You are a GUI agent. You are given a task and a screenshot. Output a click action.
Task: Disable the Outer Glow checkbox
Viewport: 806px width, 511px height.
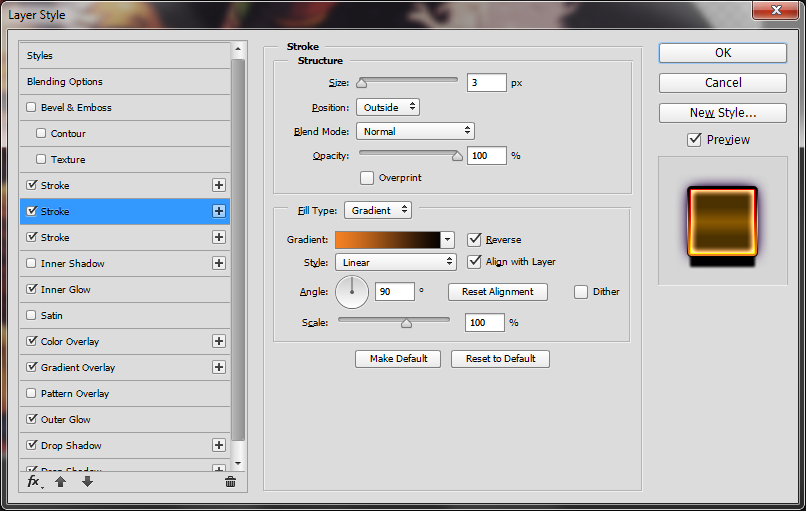pos(31,419)
